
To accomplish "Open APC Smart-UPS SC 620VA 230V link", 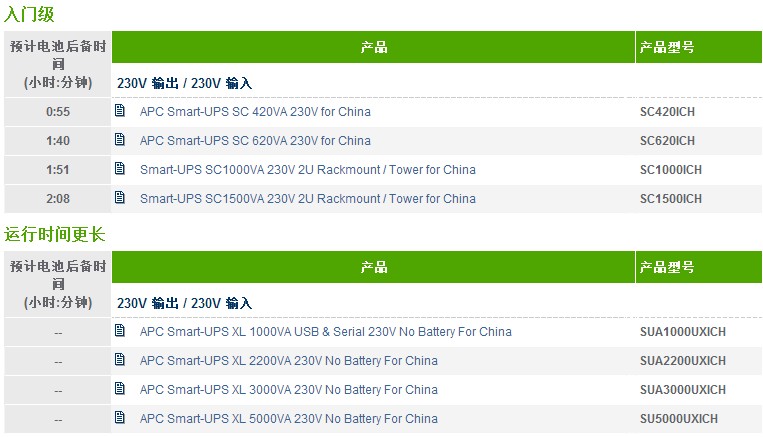I will pos(255,141).
